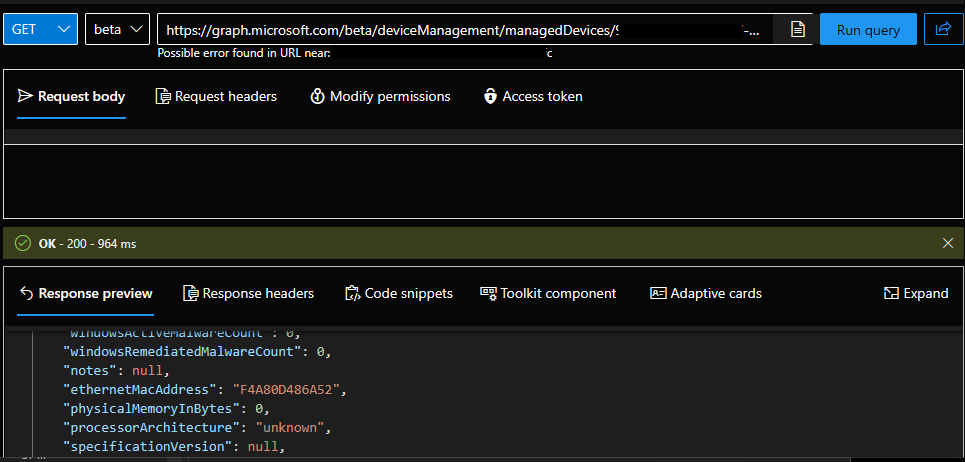Open the Access token tab
The image size is (965, 462).
point(533,97)
